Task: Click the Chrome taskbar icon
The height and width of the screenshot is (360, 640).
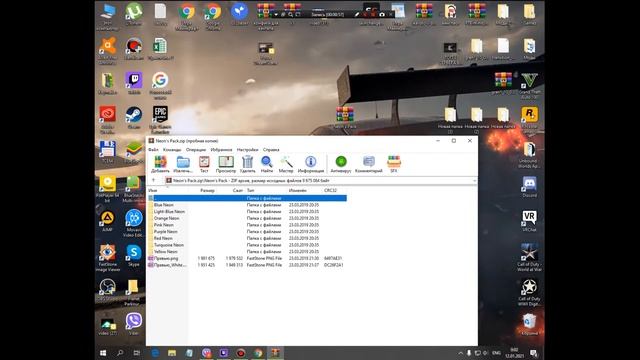Action: (x=258, y=353)
